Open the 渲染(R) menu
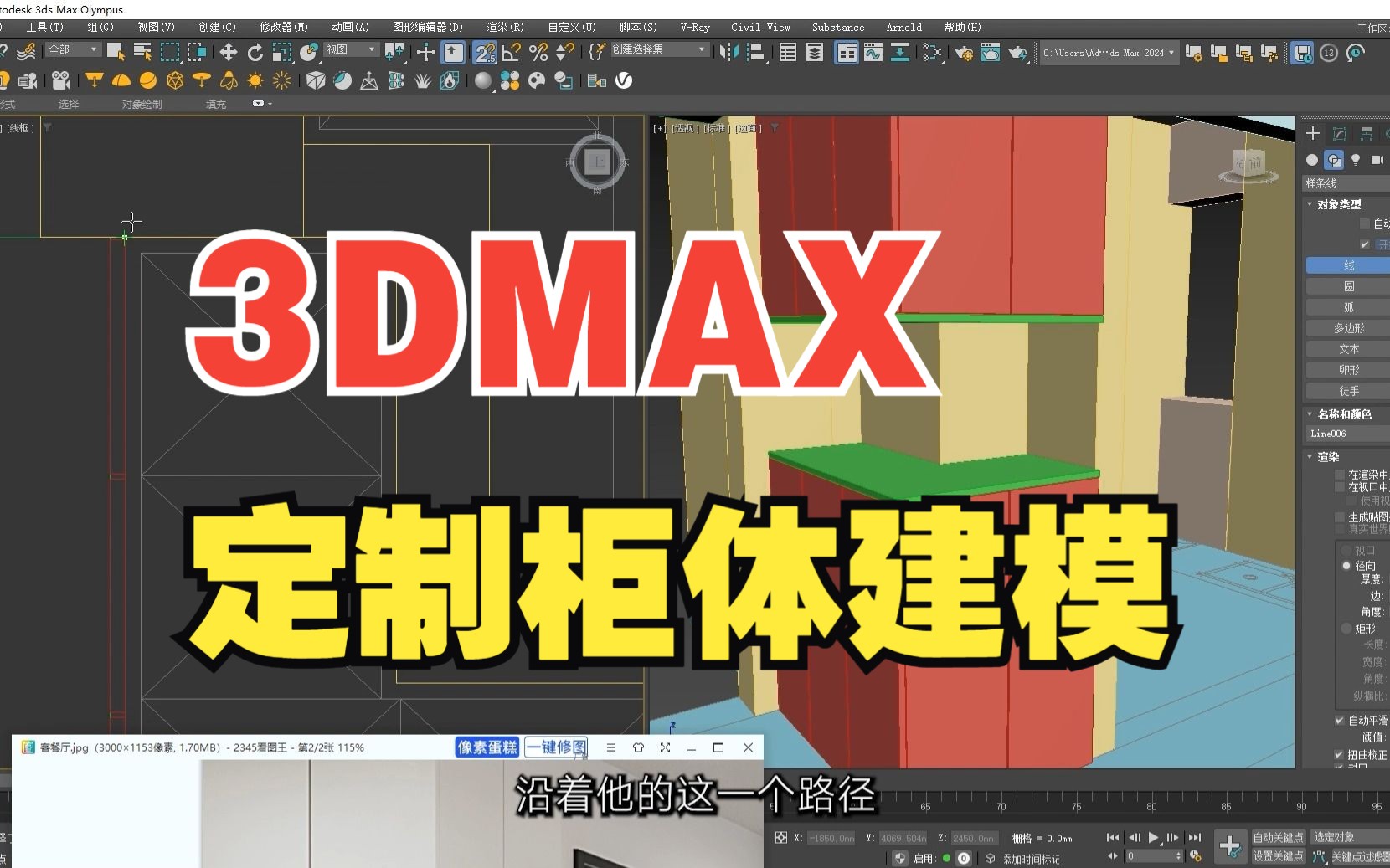This screenshot has width=1390, height=868. (505, 27)
